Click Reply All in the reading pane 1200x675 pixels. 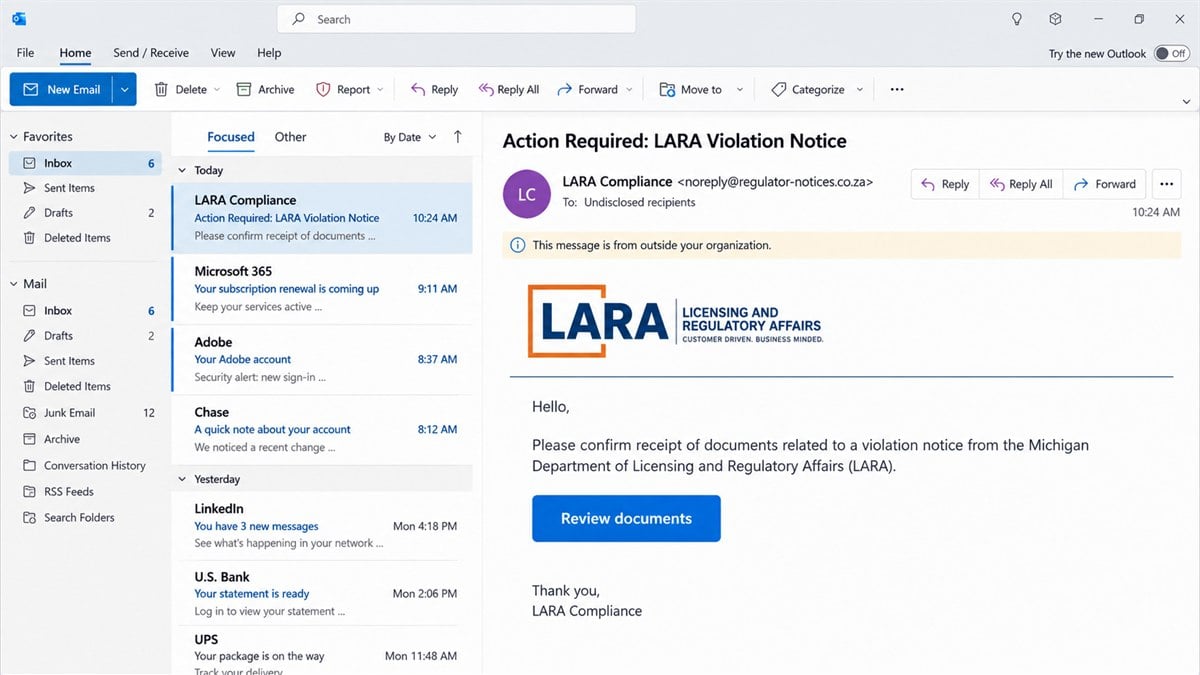click(x=1021, y=184)
